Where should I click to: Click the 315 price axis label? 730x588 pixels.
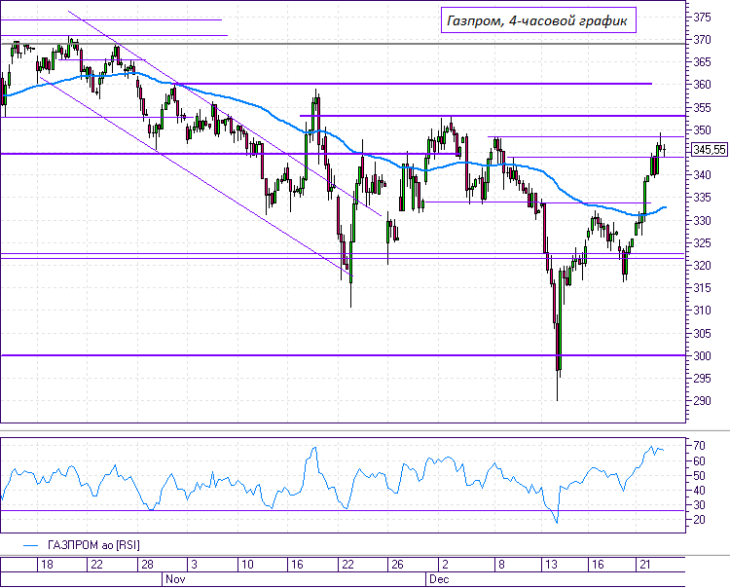pos(702,288)
